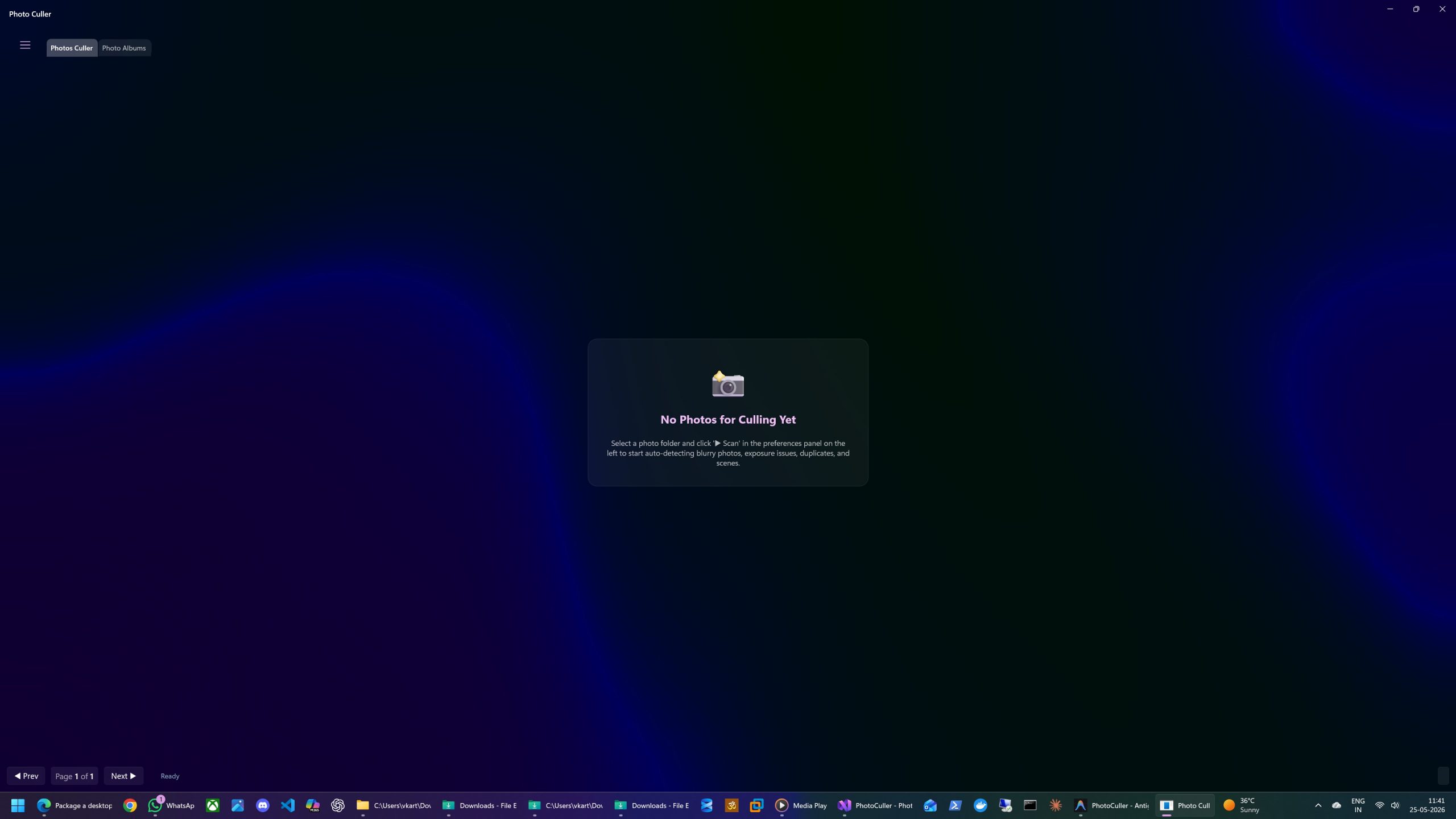Open PowerShell from the taskbar

coord(955,805)
